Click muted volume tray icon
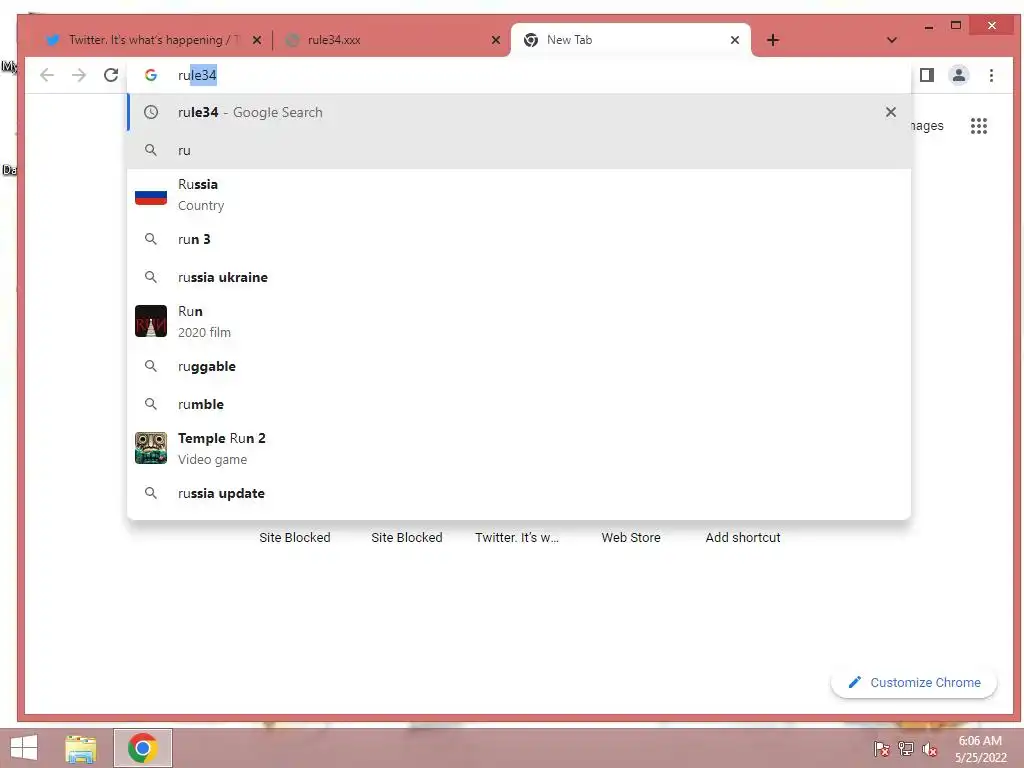Screen dimensions: 1024x768 click(929, 749)
